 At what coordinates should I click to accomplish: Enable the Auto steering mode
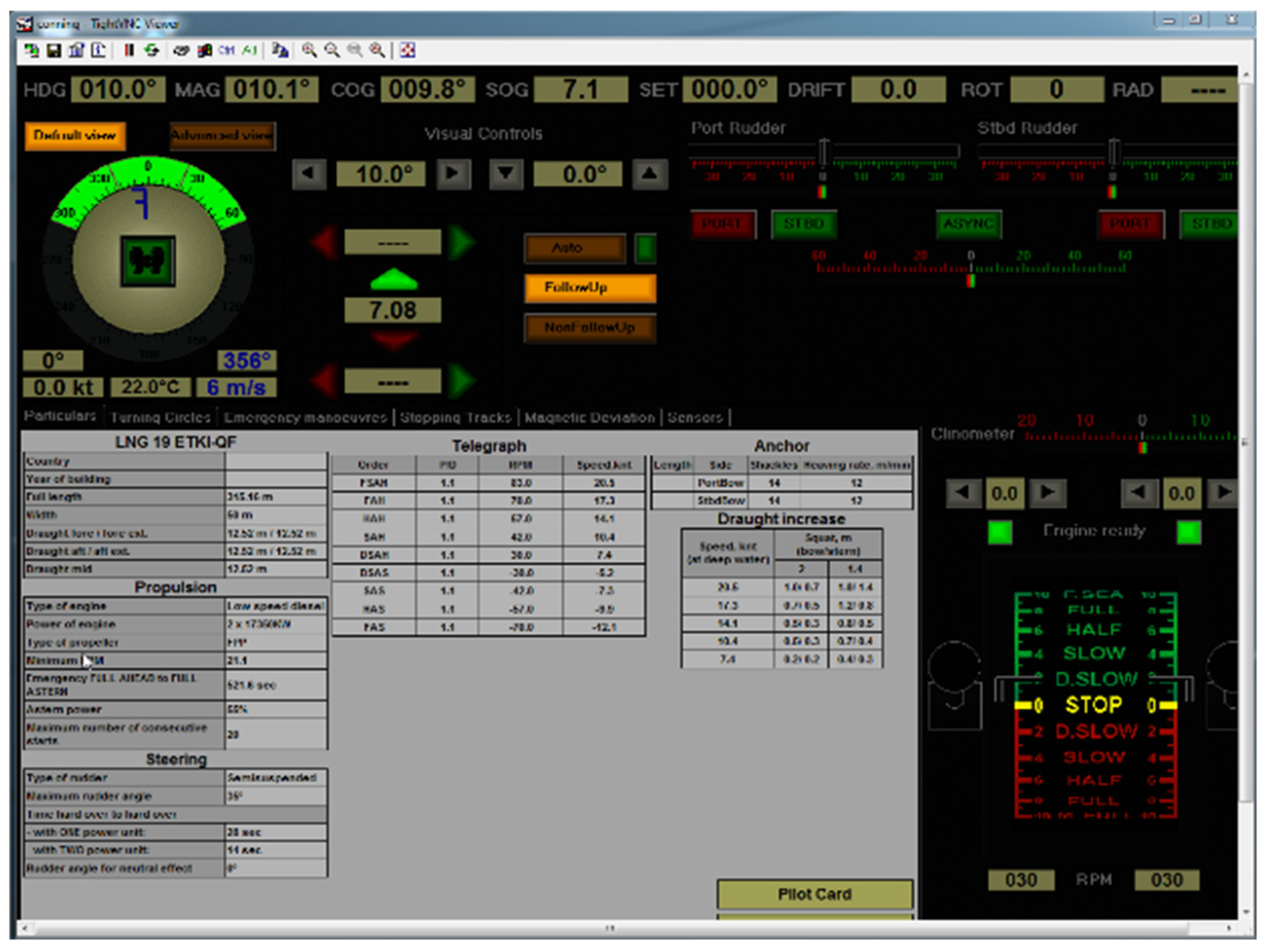(x=575, y=248)
